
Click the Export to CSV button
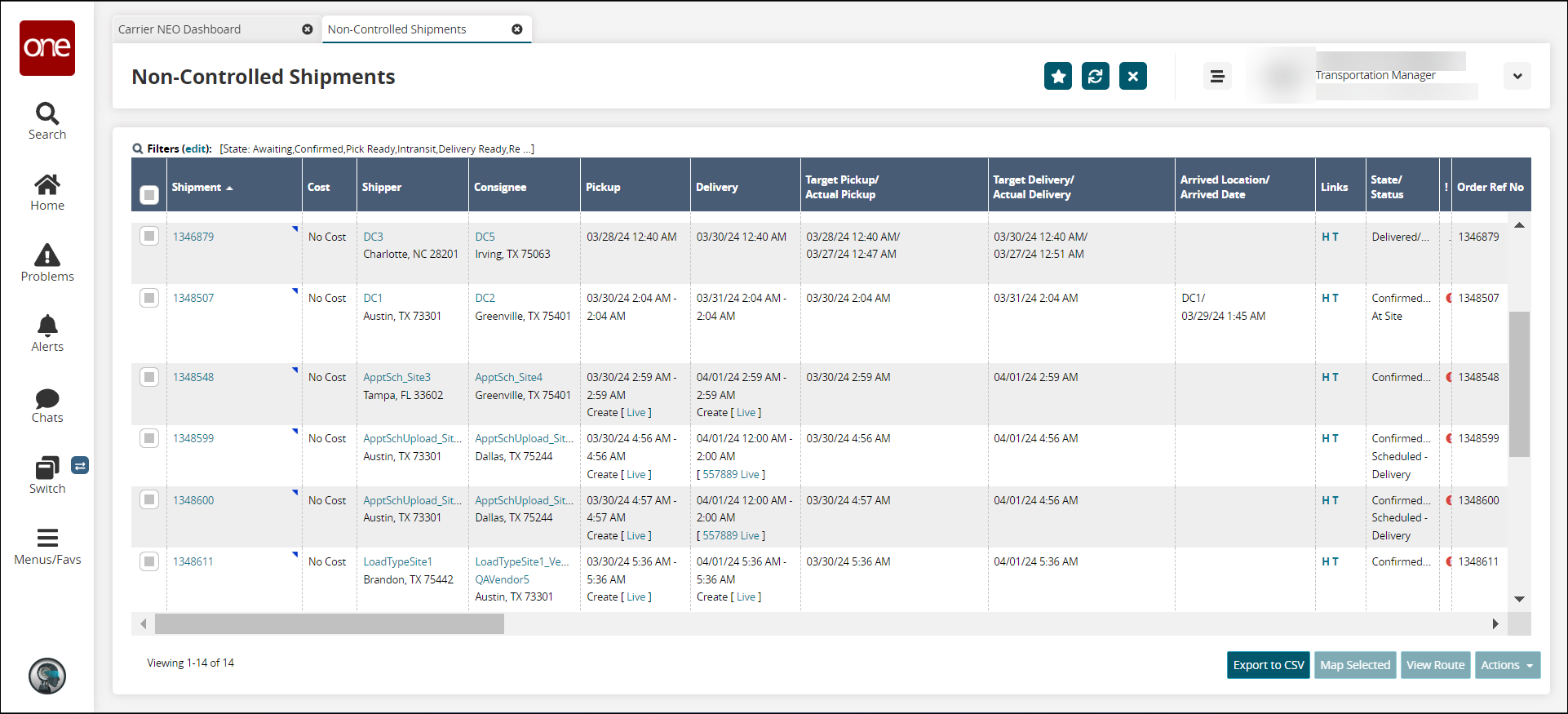[1269, 665]
